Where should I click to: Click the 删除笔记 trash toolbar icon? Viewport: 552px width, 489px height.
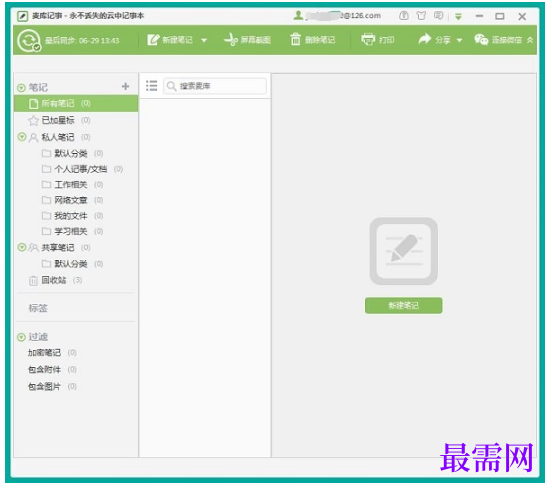pos(296,39)
